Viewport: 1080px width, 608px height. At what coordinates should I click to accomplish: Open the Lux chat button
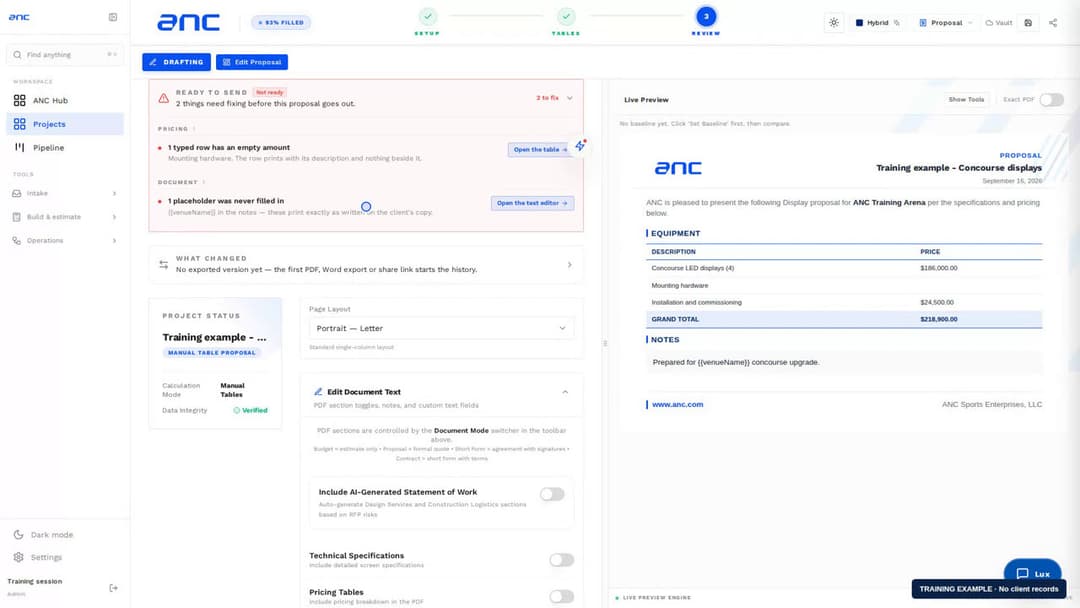pos(1032,573)
